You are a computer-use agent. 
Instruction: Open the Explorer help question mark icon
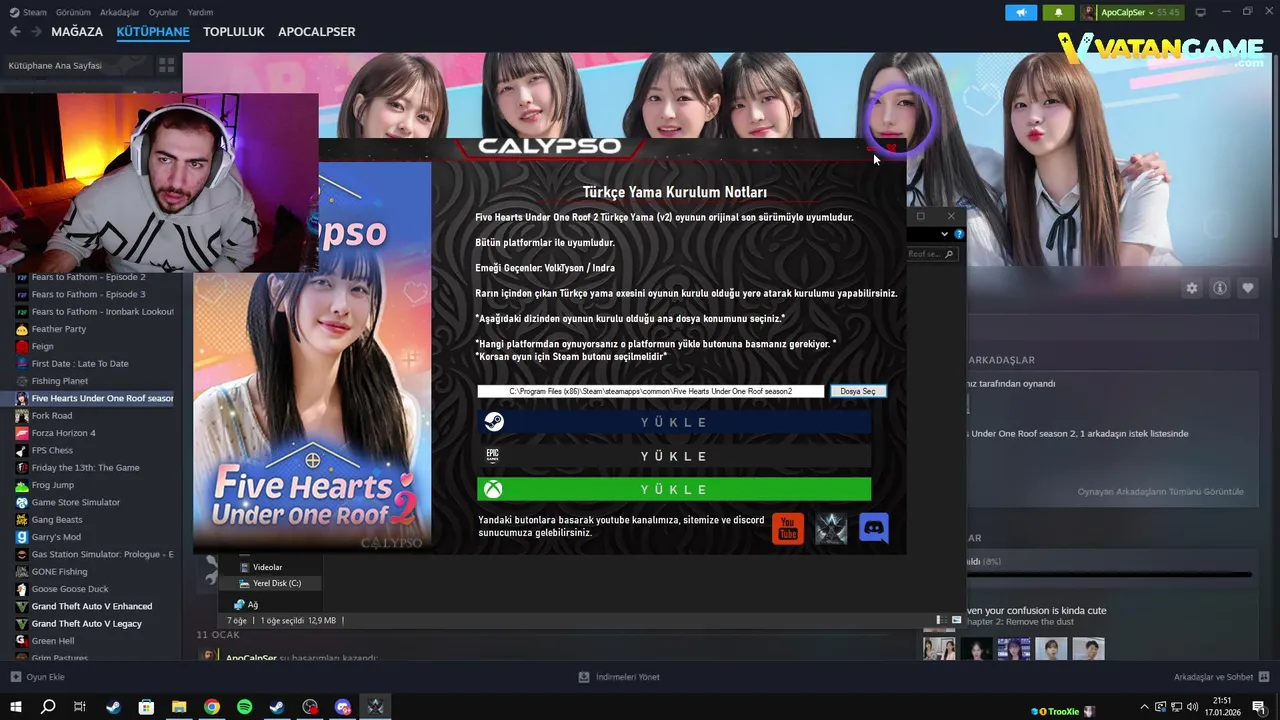click(959, 234)
